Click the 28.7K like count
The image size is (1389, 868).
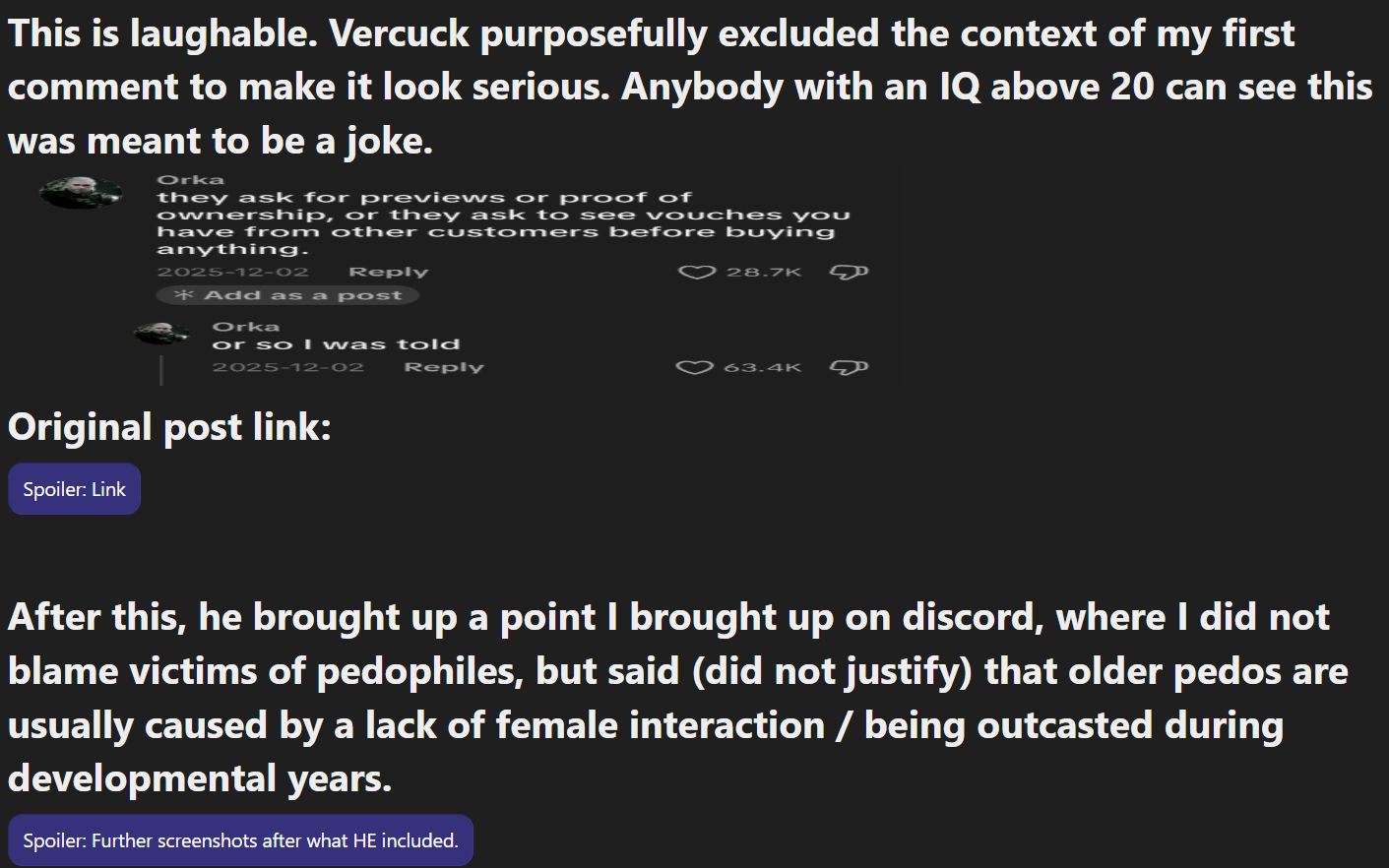764,272
